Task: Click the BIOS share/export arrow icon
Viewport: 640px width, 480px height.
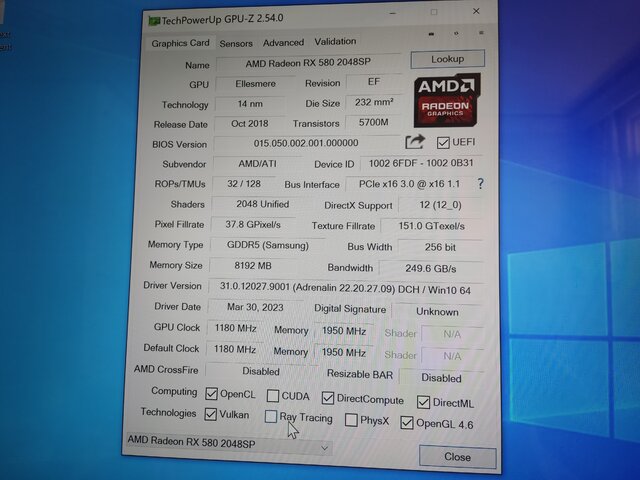Action: [x=415, y=142]
